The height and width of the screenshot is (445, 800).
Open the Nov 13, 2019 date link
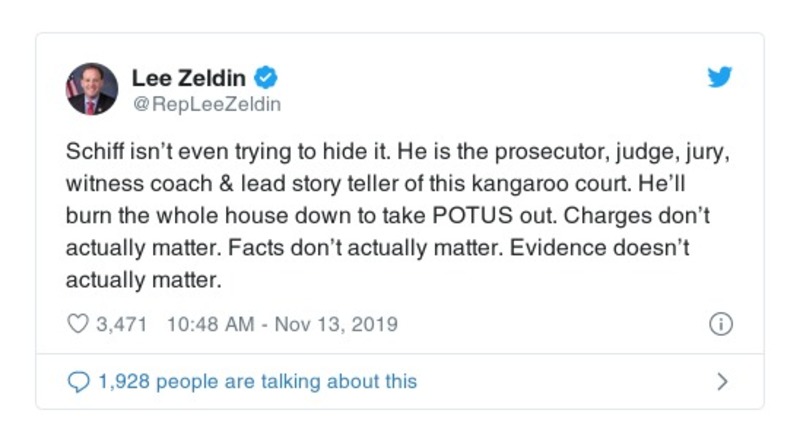tap(326, 324)
